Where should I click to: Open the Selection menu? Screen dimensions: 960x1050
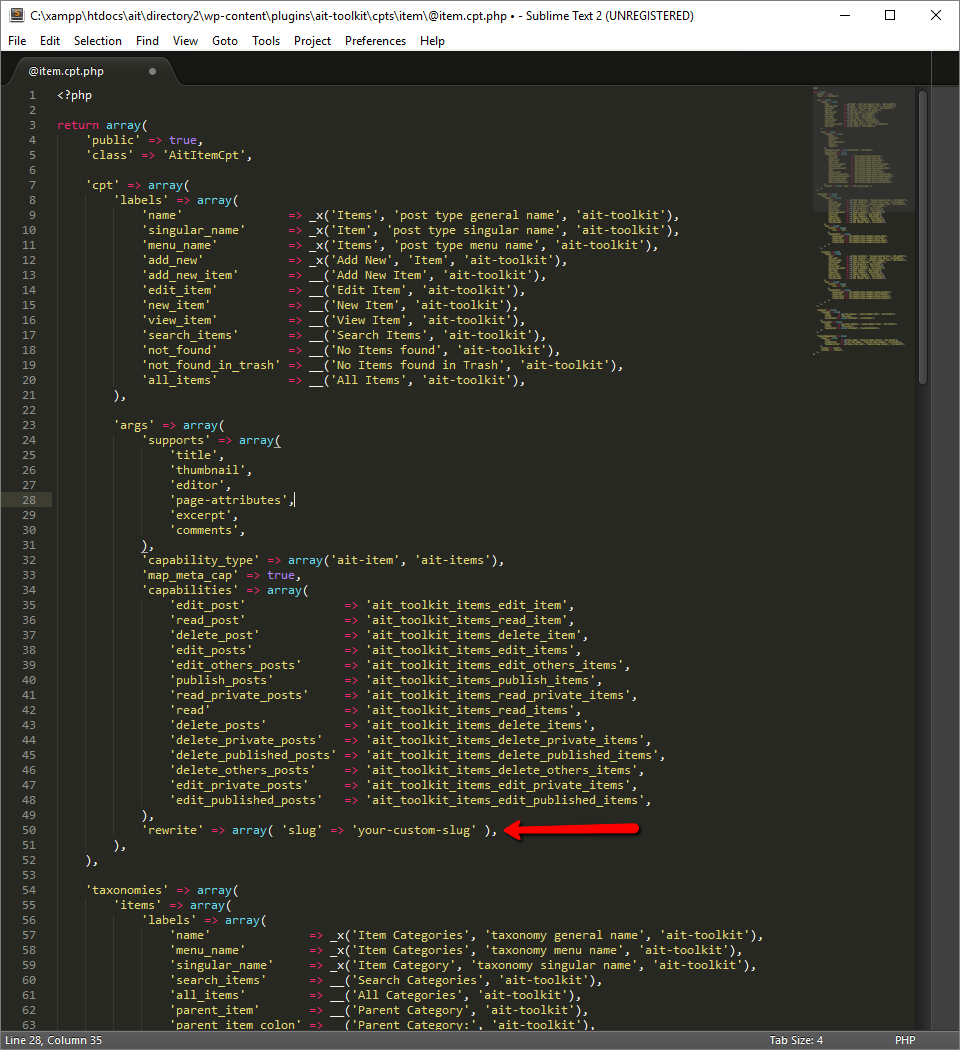(97, 41)
